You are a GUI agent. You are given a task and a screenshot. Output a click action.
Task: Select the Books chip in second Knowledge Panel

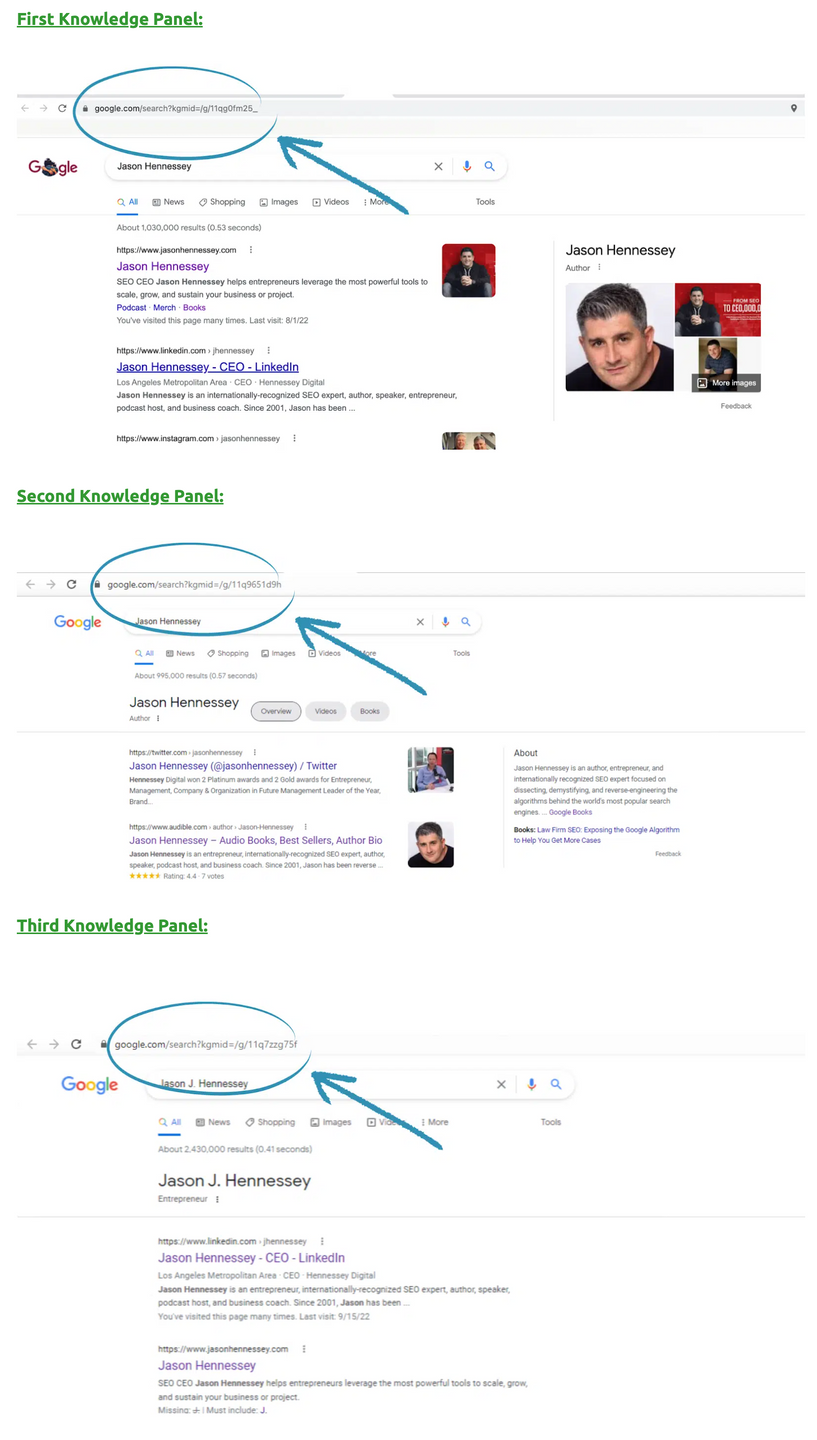pos(370,711)
